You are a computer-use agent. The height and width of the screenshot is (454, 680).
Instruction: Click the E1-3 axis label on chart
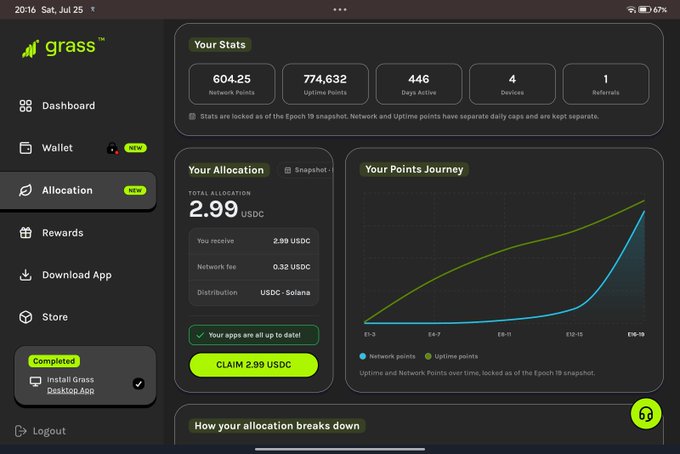click(x=369, y=334)
